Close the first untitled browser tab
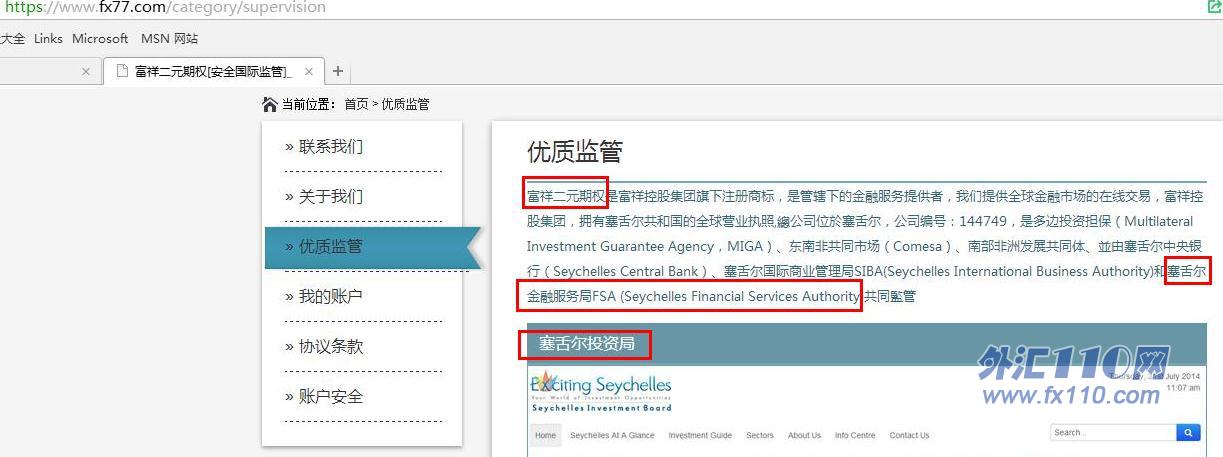The image size is (1223, 457). point(85,71)
